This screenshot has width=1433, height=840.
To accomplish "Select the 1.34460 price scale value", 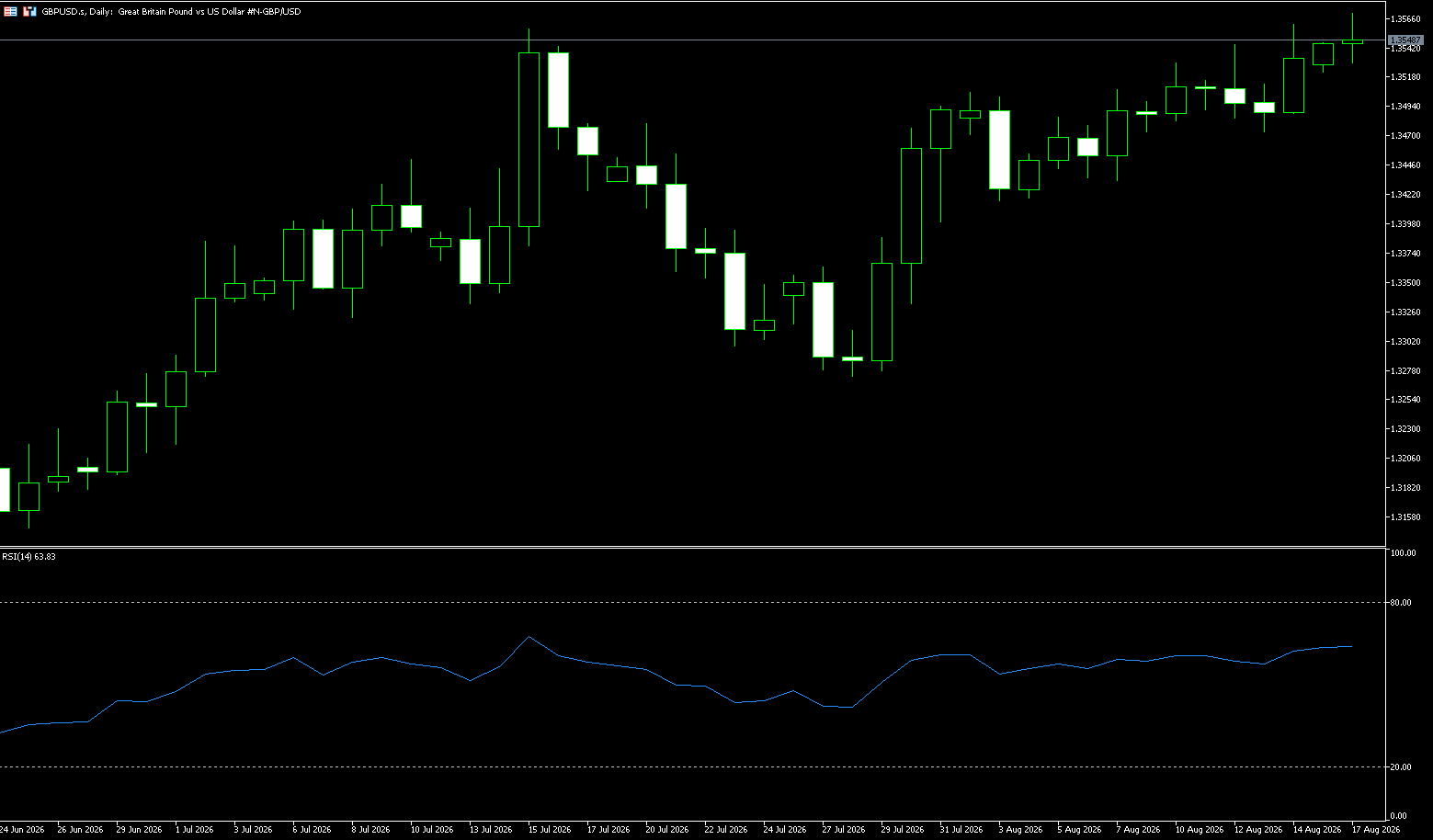I will tap(1406, 165).
